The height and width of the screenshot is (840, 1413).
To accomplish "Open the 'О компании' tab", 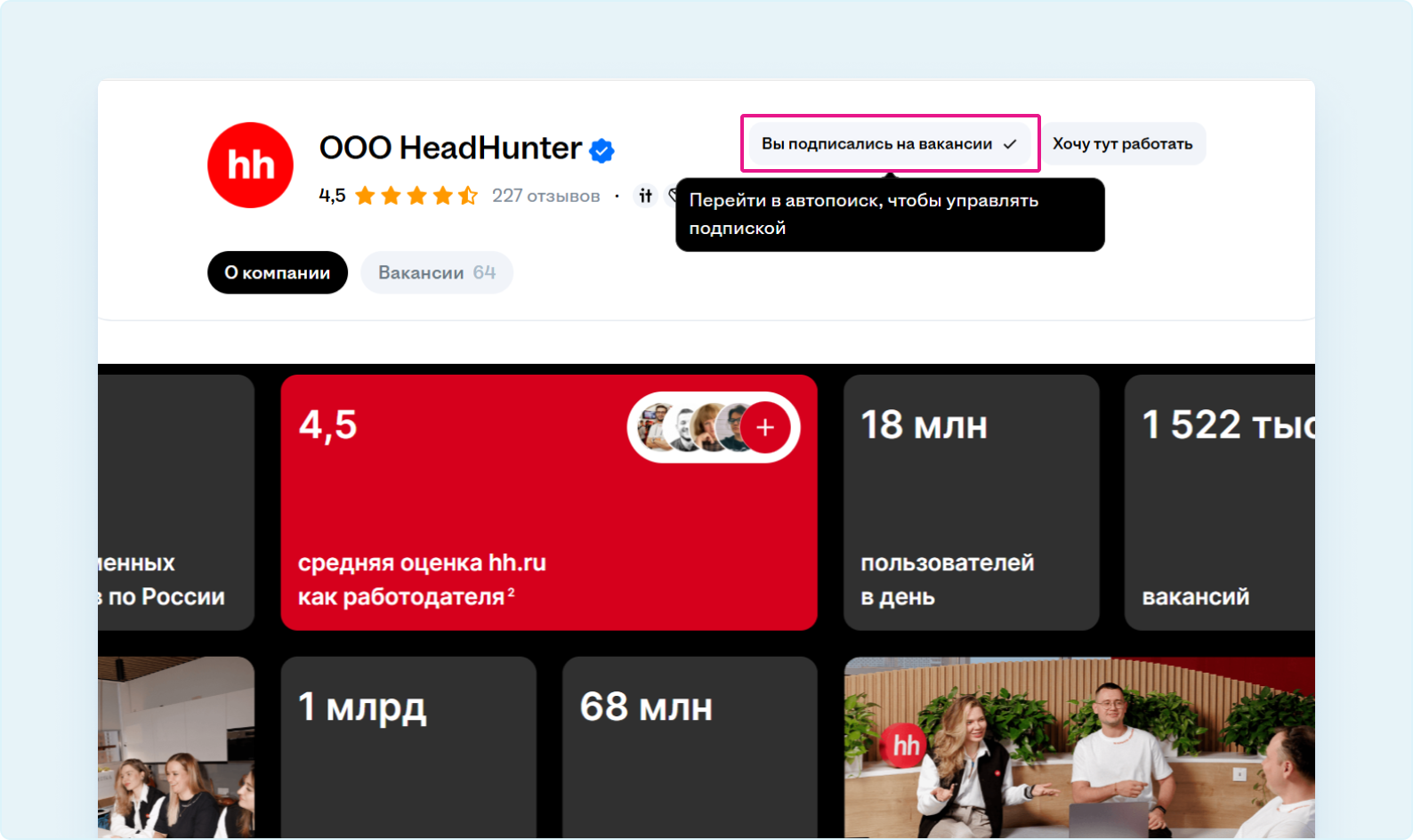I will 278,272.
